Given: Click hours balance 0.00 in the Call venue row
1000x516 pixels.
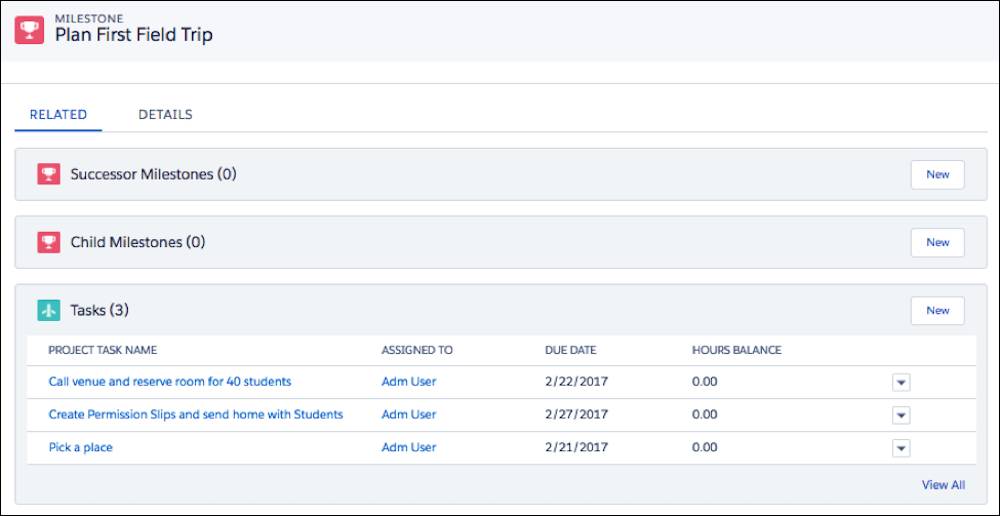Looking at the screenshot, I should tap(705, 382).
